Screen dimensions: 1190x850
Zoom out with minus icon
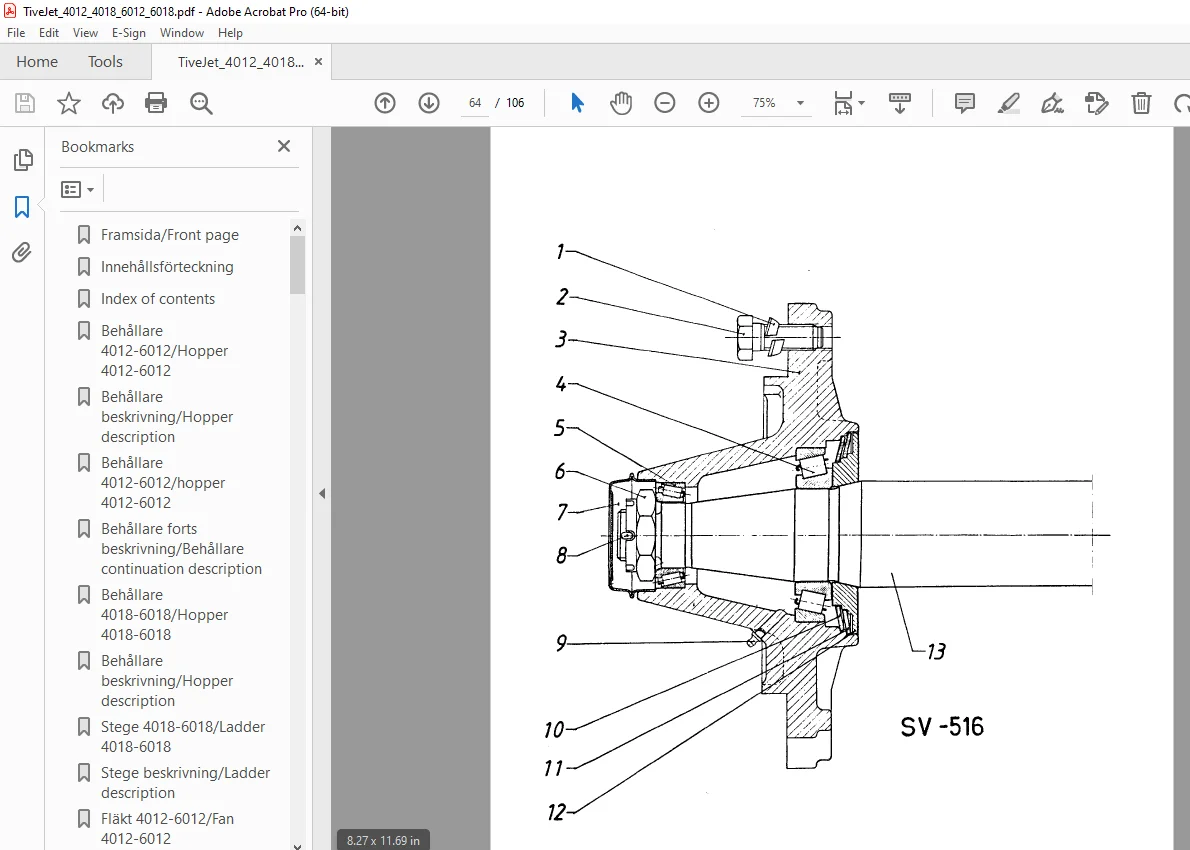(665, 103)
